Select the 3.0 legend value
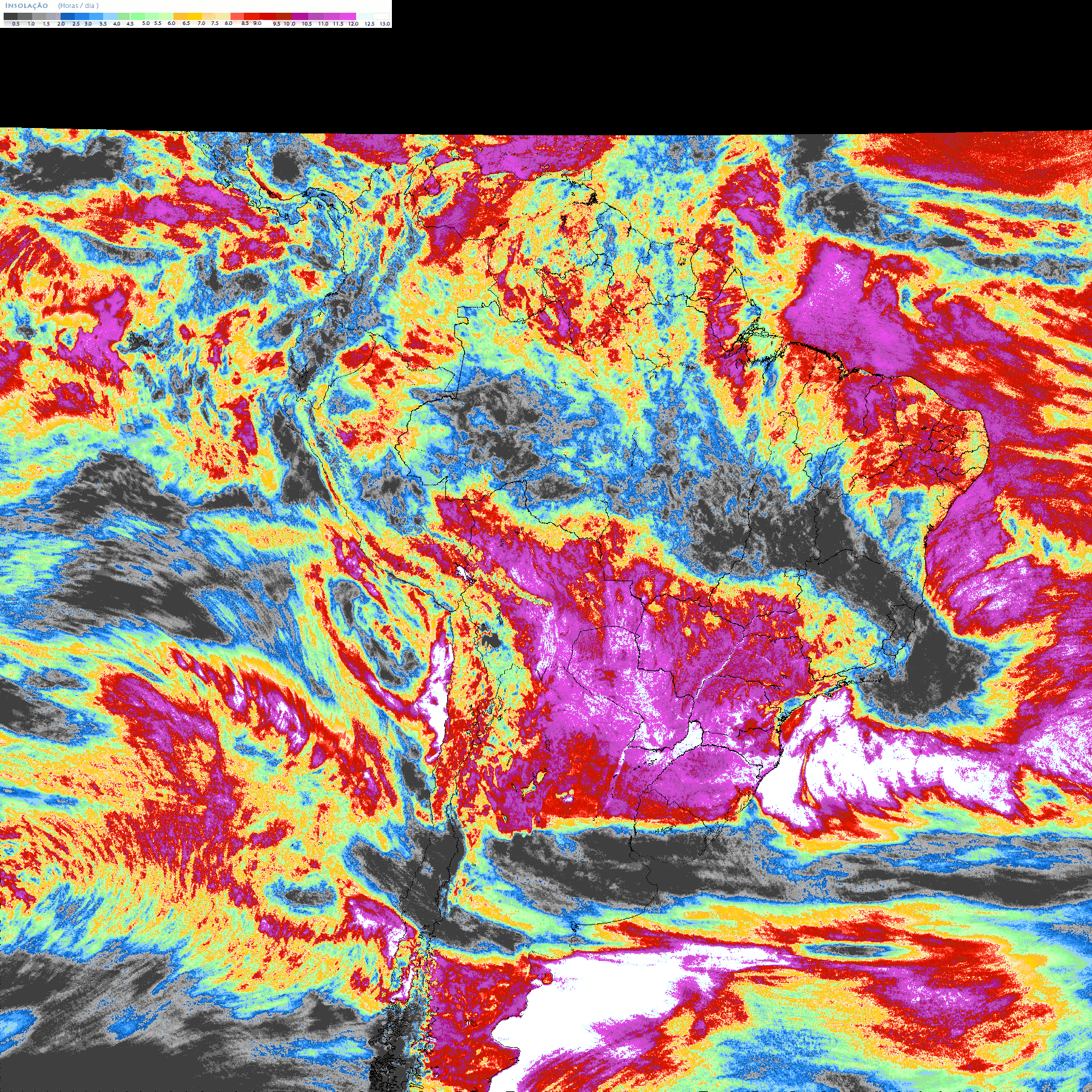 click(x=88, y=24)
